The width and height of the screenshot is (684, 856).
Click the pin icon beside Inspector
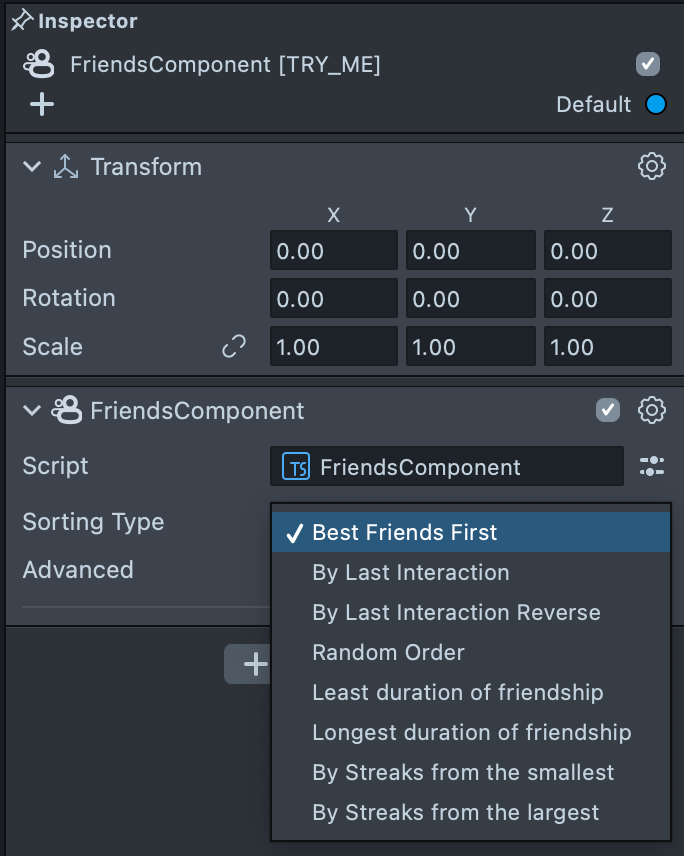[21, 21]
